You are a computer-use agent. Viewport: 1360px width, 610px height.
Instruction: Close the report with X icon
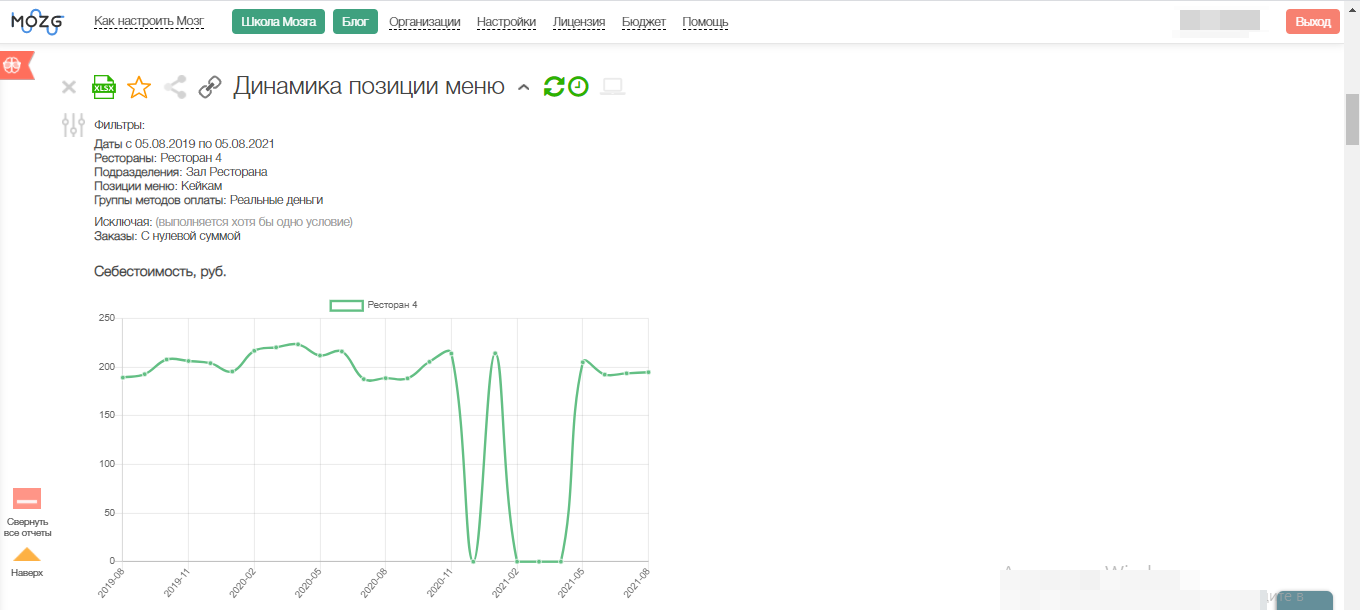69,87
